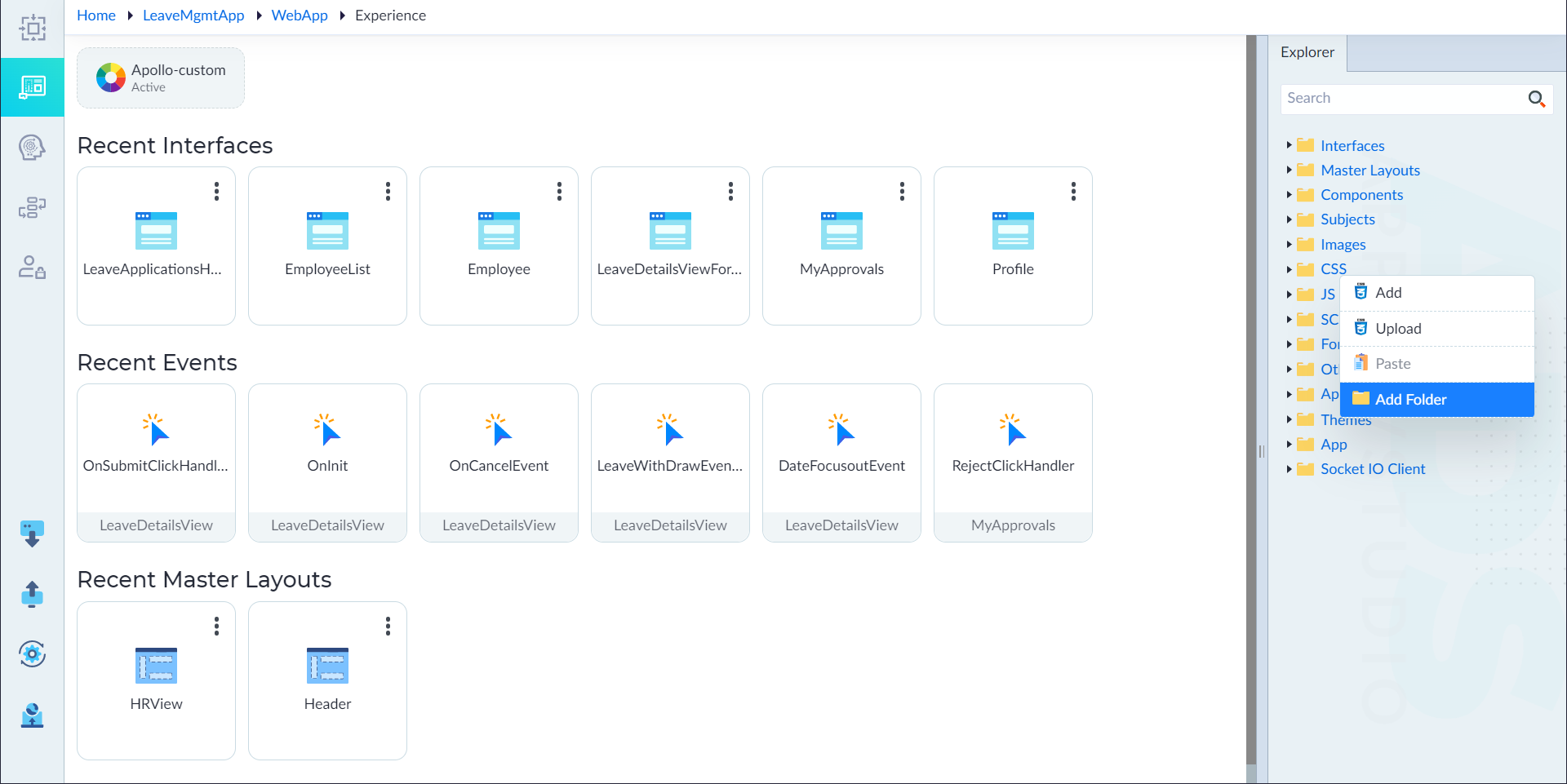Expand the Components folder arrow

(1289, 194)
